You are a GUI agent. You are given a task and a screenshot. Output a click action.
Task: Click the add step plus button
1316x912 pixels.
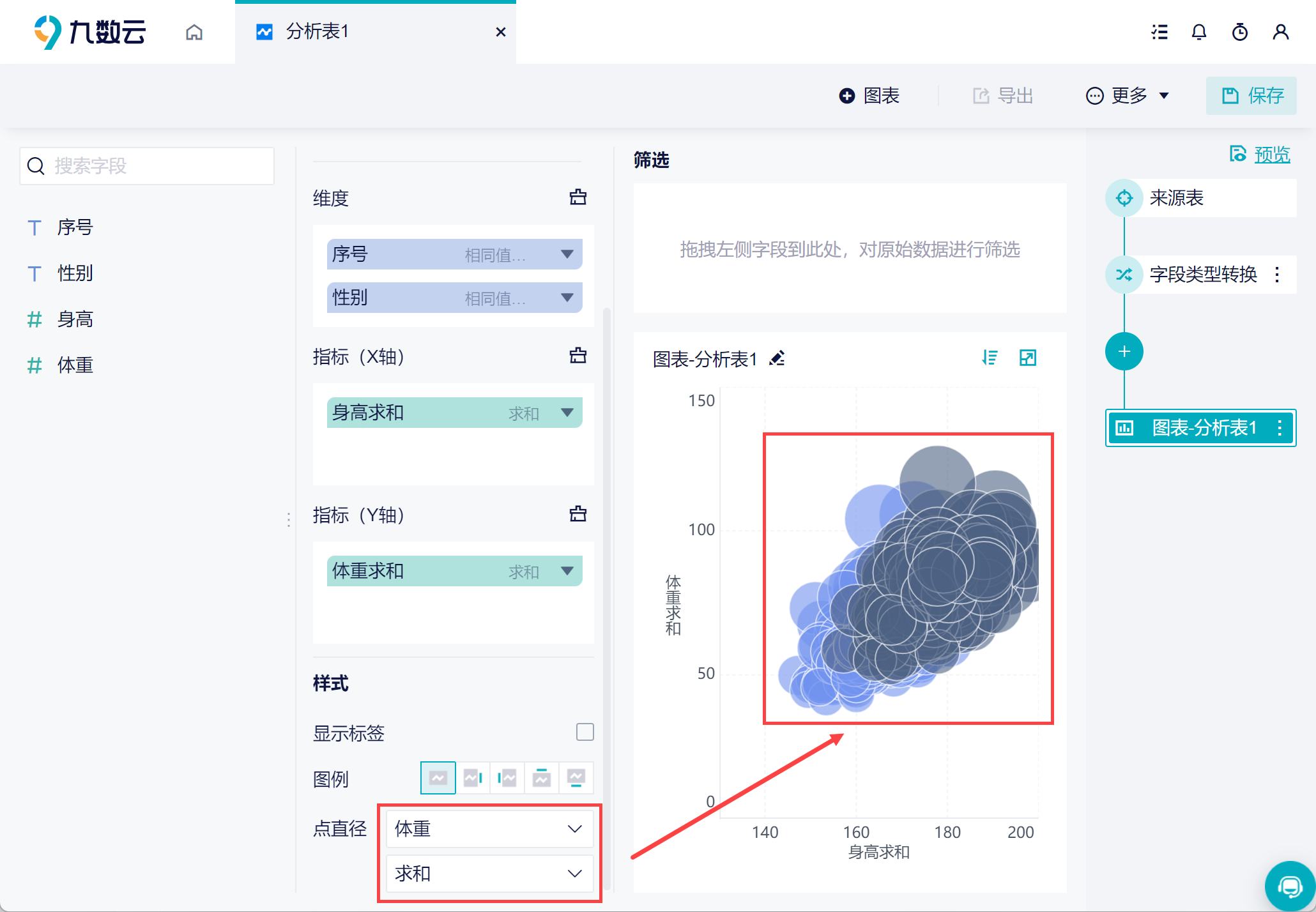tap(1124, 351)
